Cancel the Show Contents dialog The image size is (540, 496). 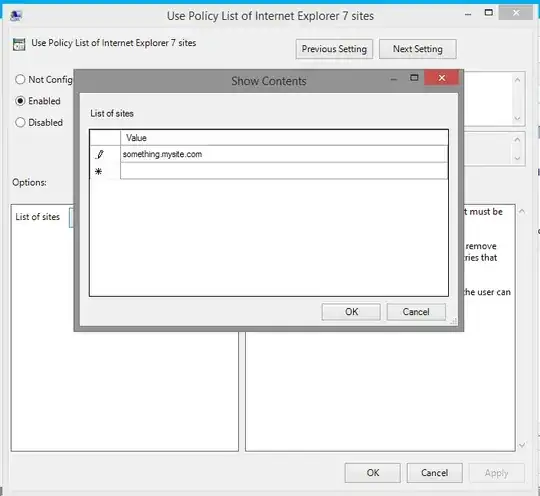416,312
